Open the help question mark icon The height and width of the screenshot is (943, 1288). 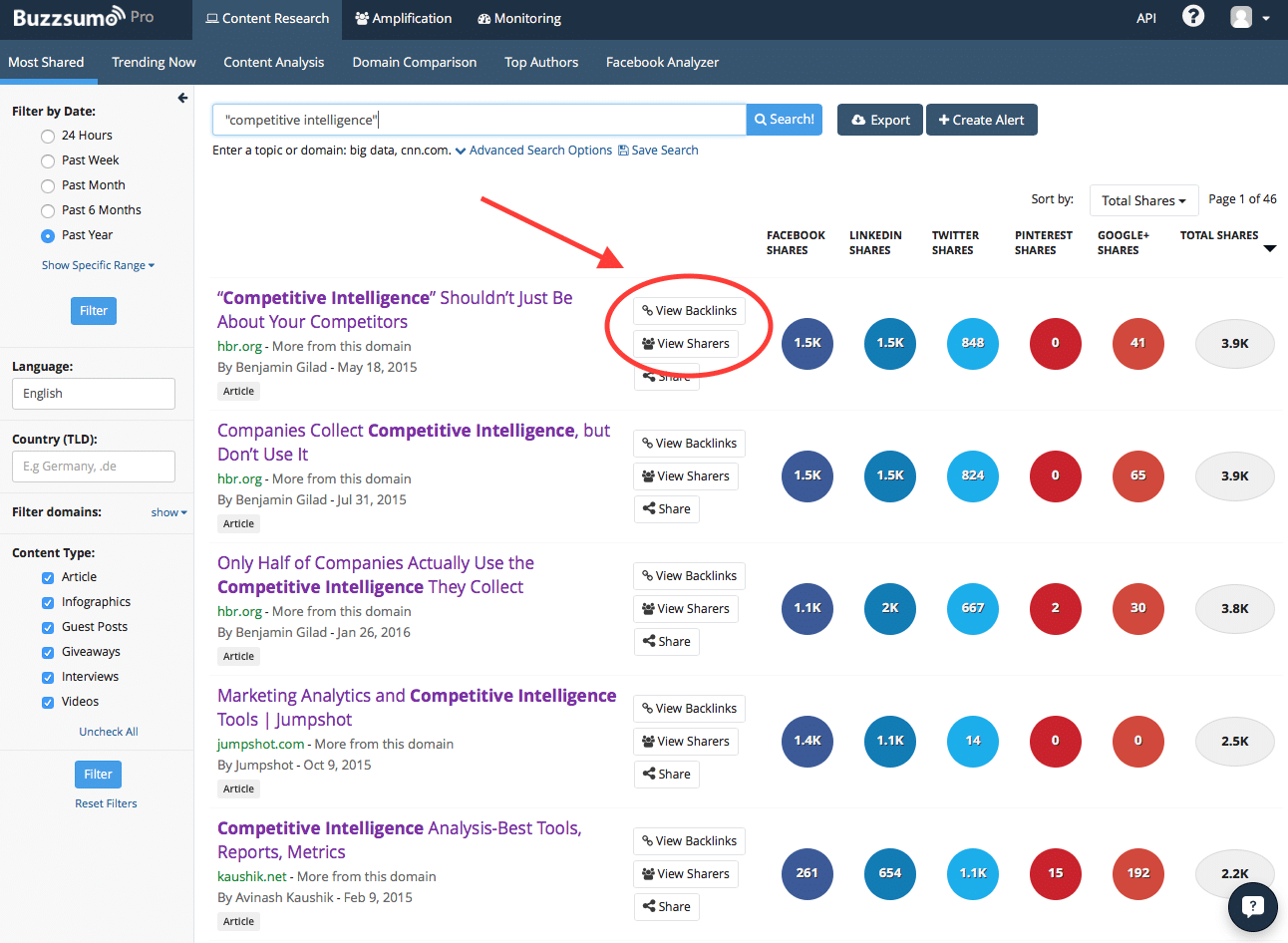1193,16
